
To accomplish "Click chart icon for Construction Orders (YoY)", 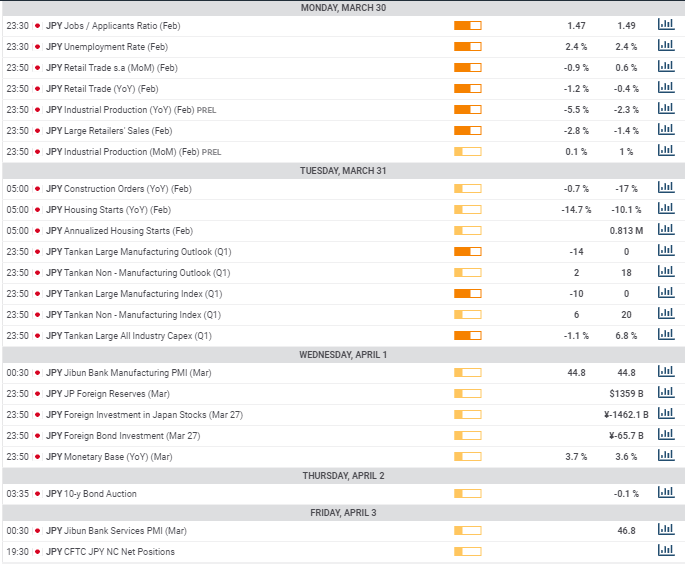I will [665, 188].
